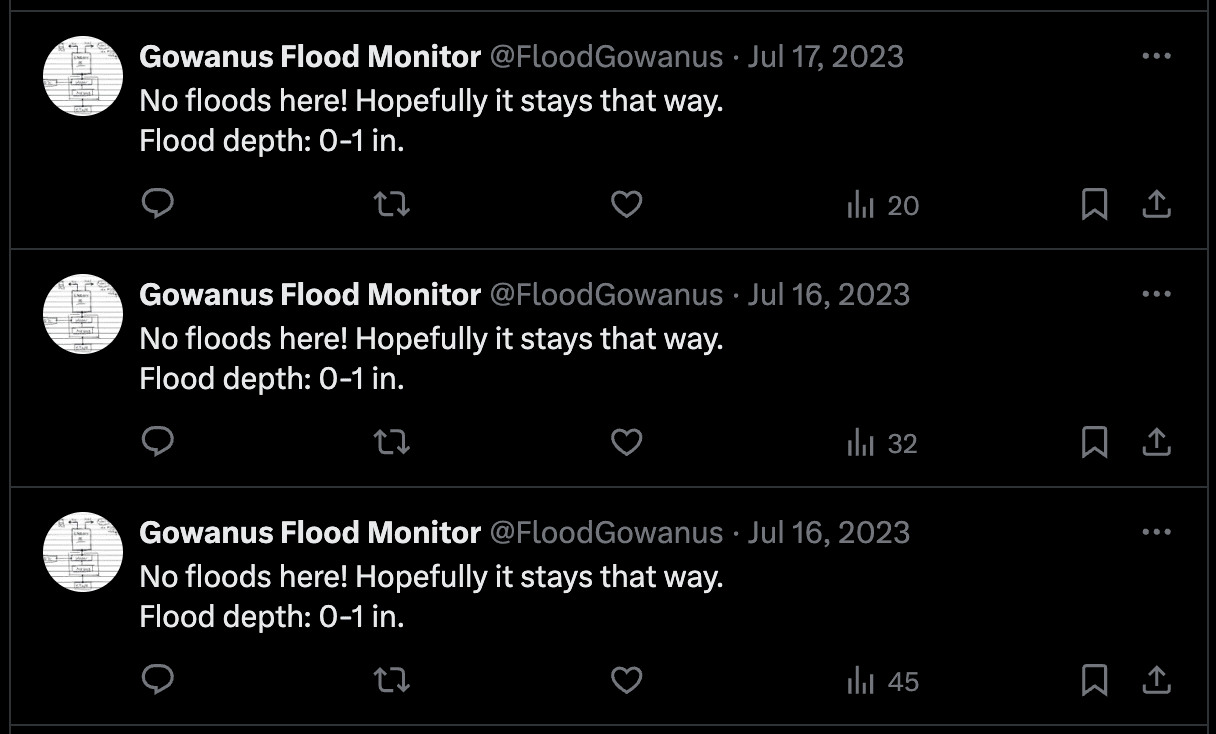1216x734 pixels.
Task: Bookmark the Jul 17 flood tweet
Action: click(x=1095, y=204)
